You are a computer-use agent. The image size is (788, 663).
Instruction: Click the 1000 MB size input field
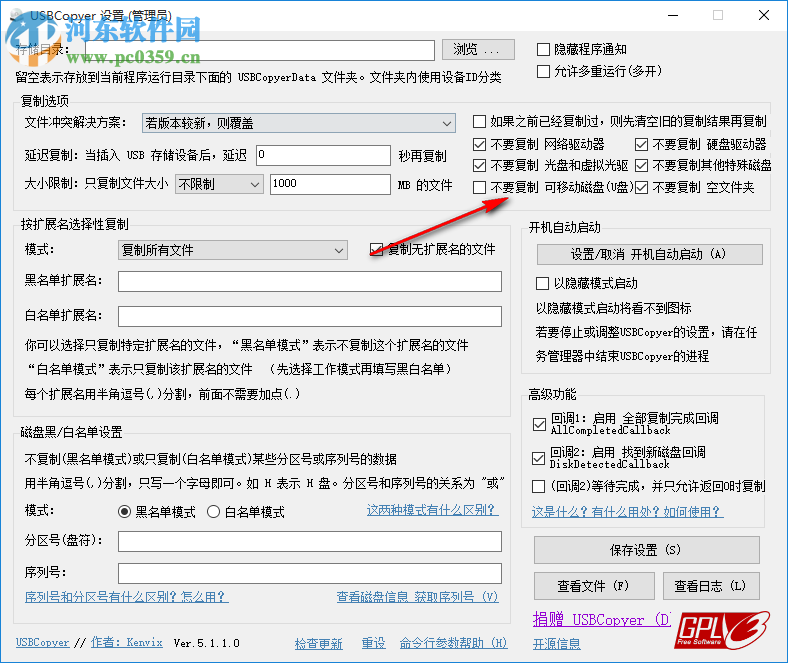tap(330, 184)
